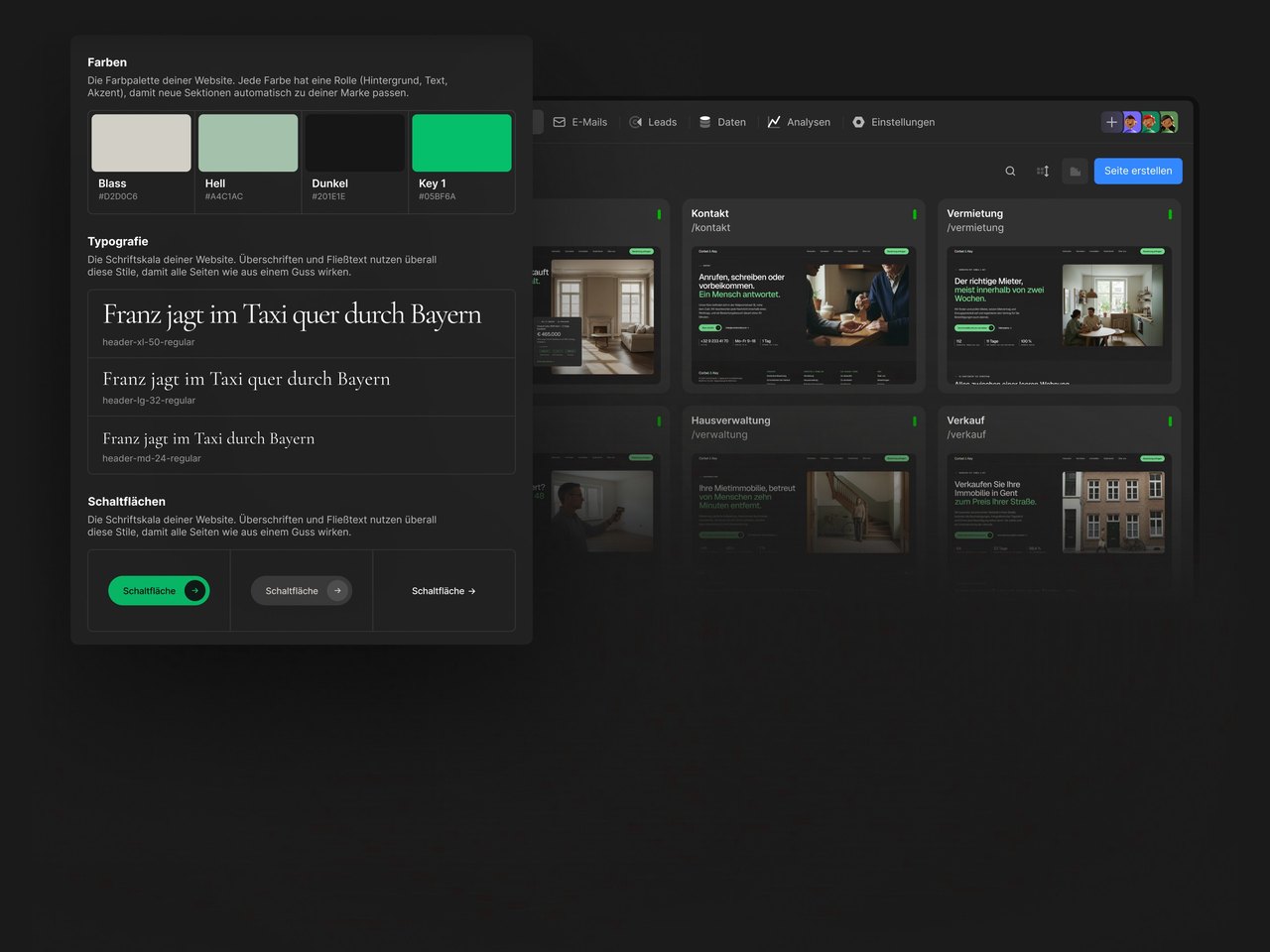This screenshot has height=952, width=1270.
Task: Open the folder icon next to Seite erstellen
Action: (x=1075, y=172)
